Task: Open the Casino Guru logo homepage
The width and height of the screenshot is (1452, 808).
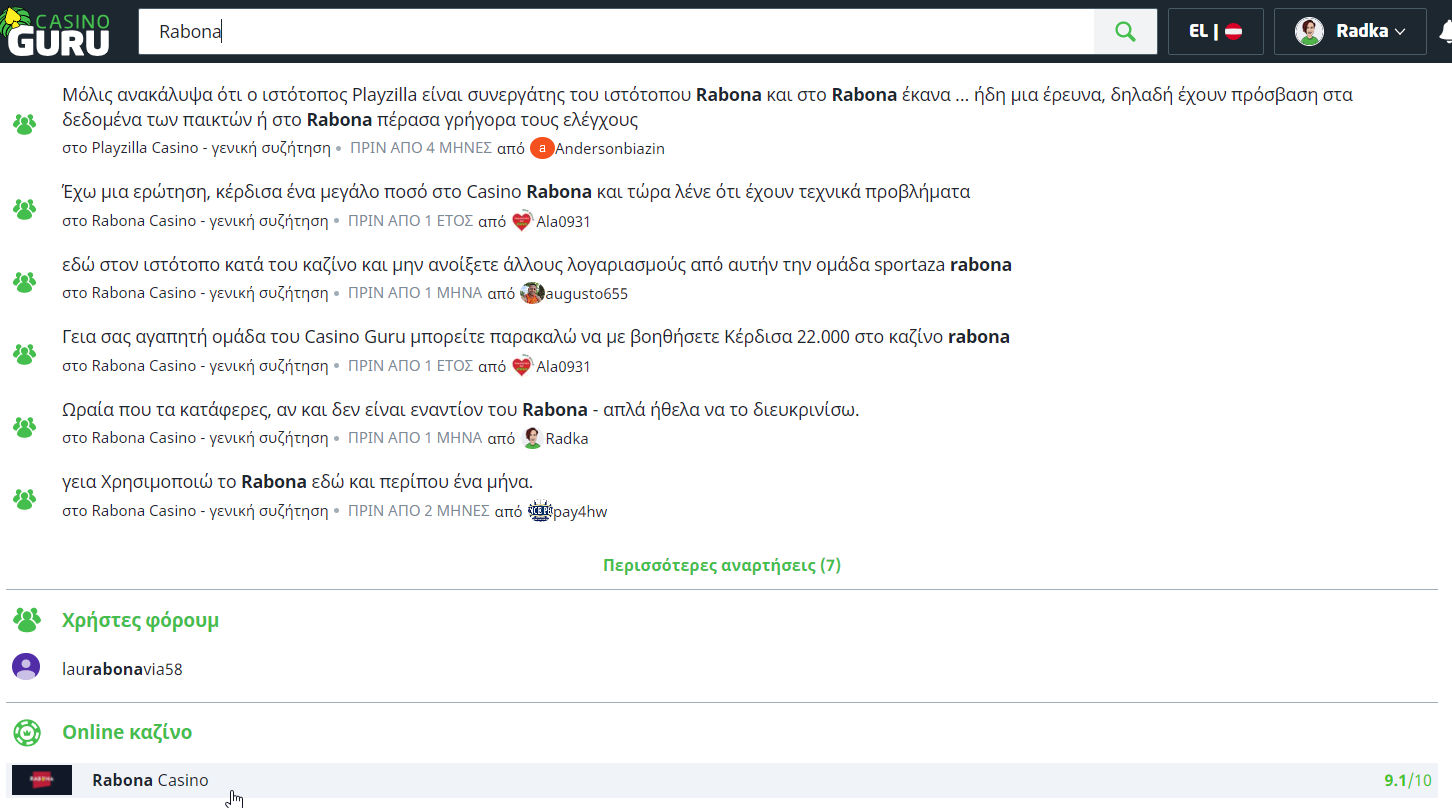Action: (x=58, y=31)
